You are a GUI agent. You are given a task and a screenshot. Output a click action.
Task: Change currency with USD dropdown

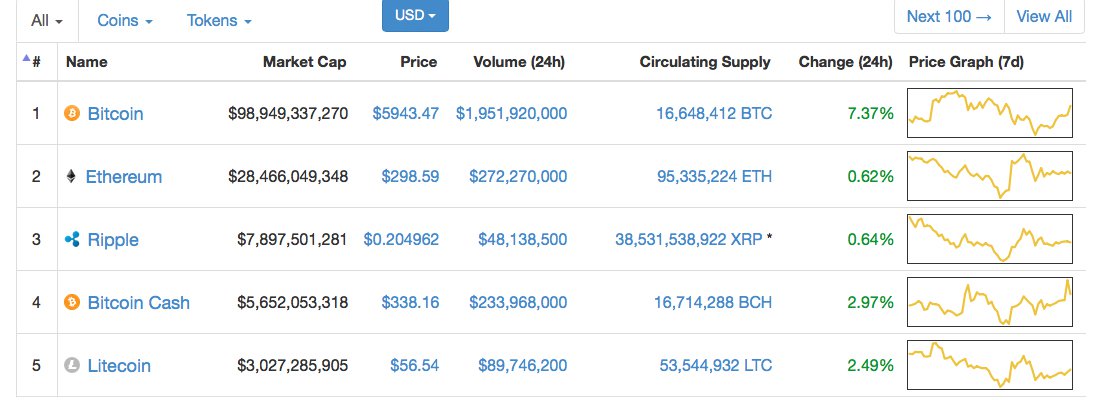pyautogui.click(x=415, y=16)
